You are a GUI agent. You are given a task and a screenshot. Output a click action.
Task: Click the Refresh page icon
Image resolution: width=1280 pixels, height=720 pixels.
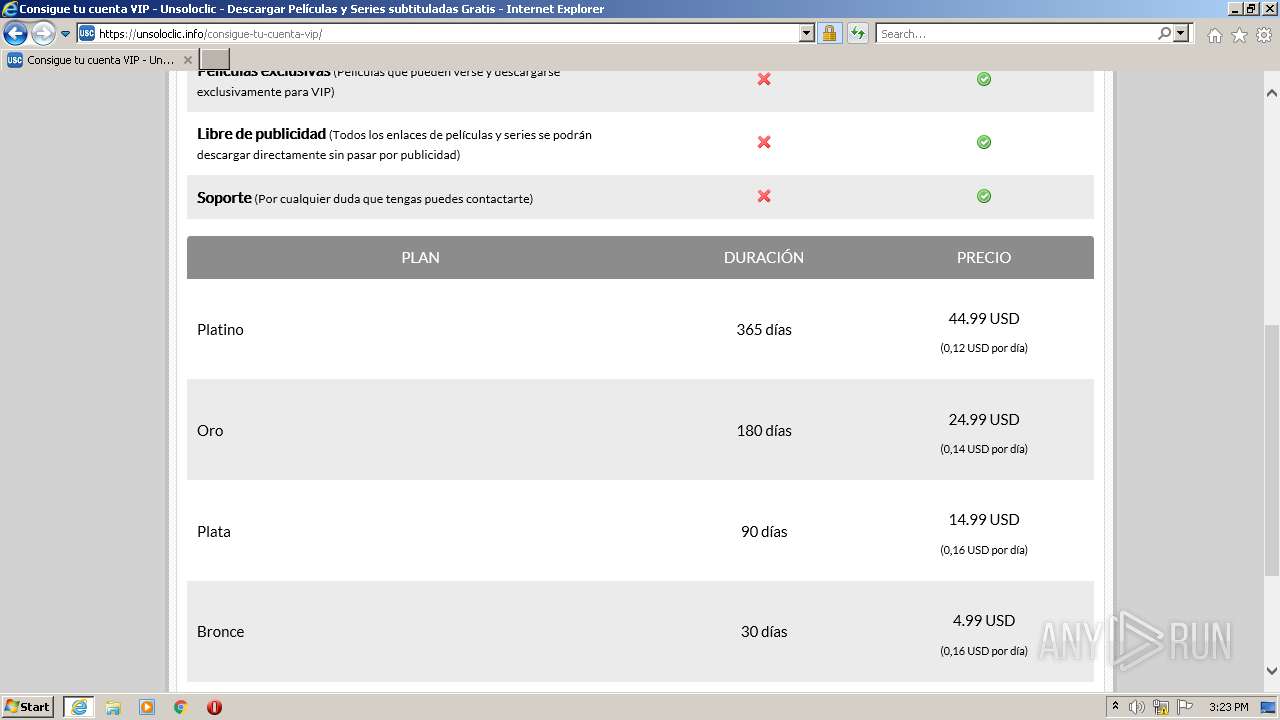coord(857,34)
